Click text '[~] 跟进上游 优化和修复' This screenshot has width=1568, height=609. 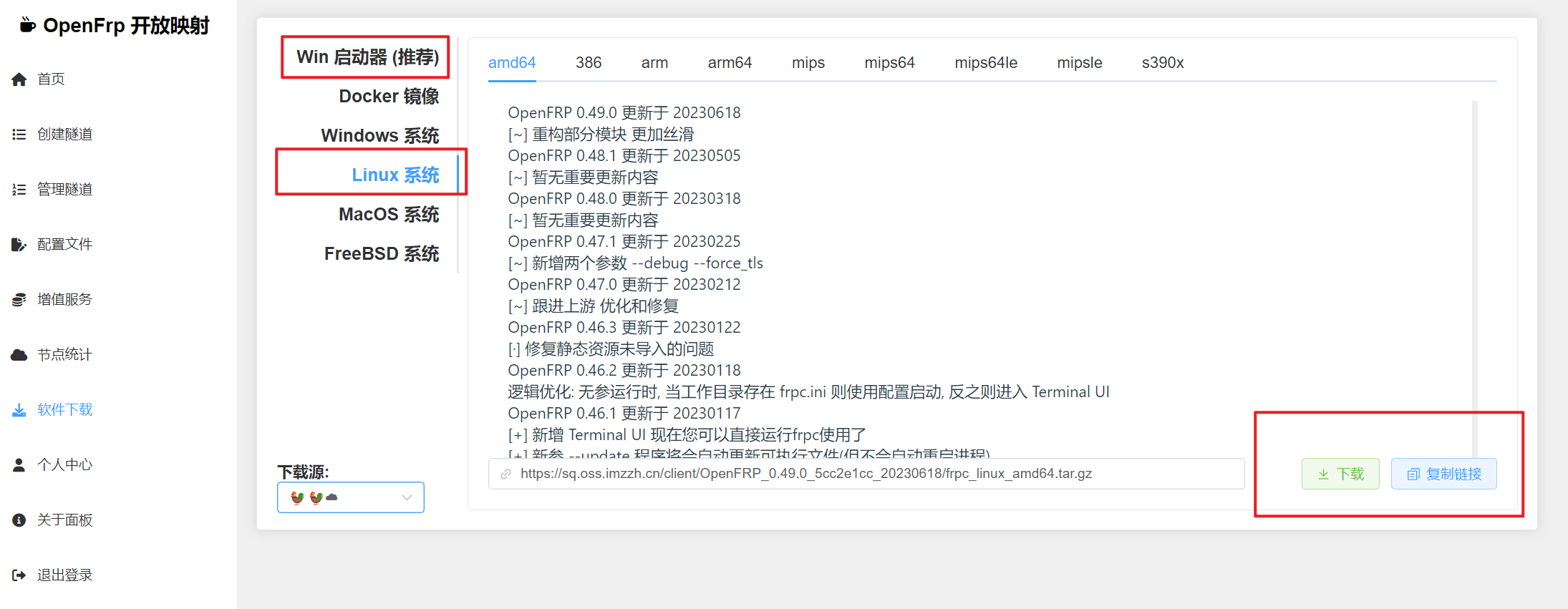(593, 306)
